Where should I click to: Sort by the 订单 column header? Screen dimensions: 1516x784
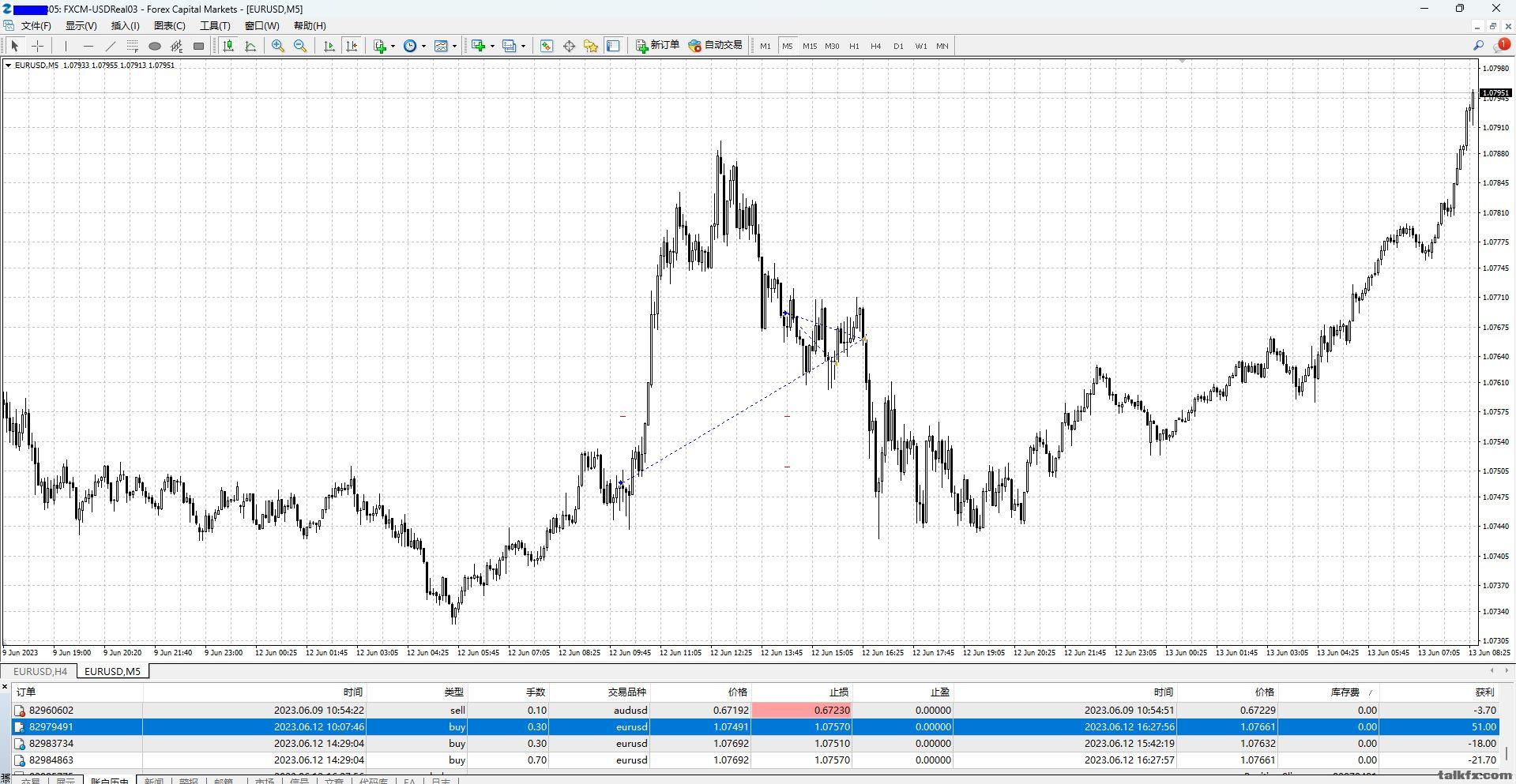tap(77, 692)
